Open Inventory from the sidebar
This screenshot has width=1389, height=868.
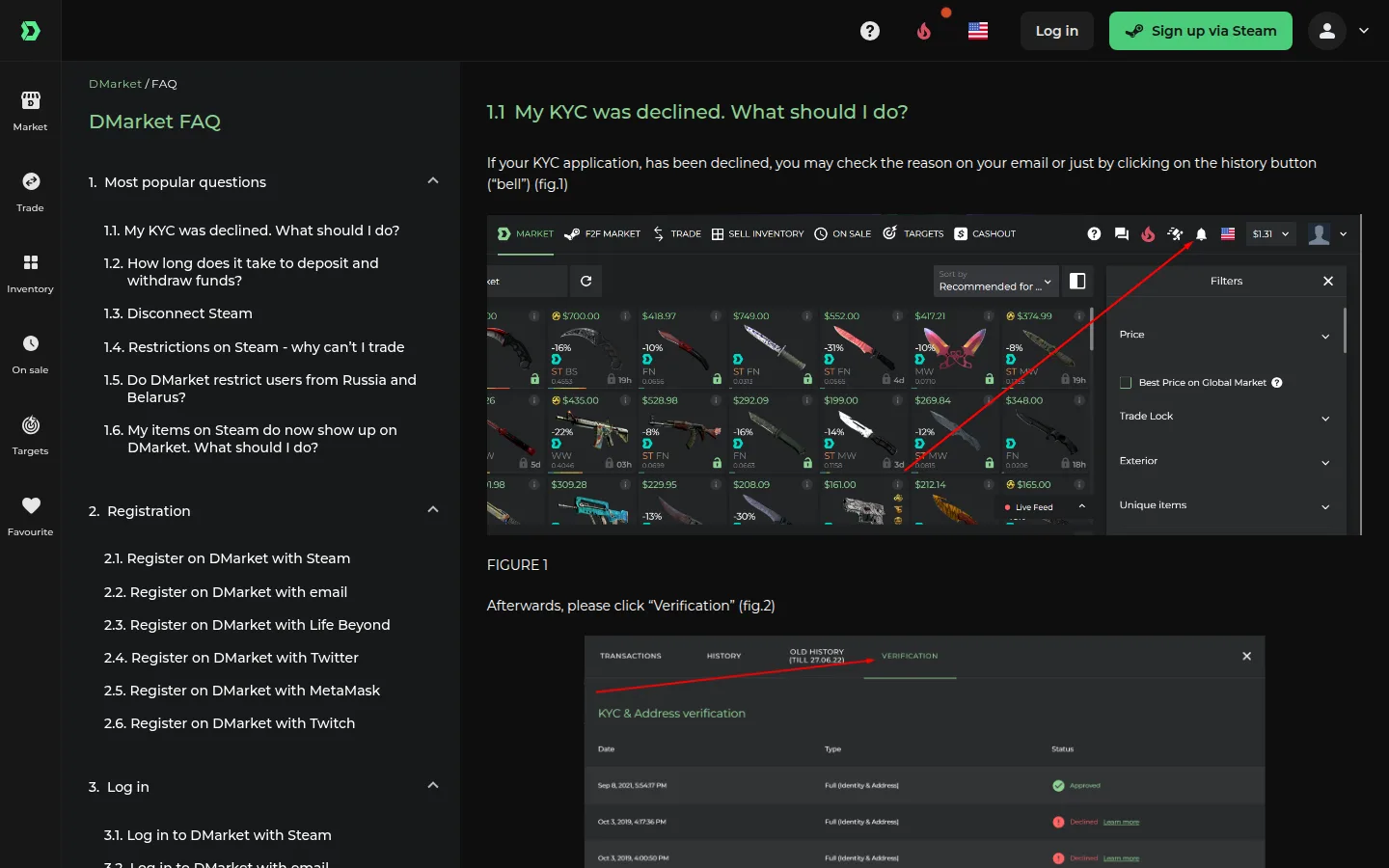[x=30, y=273]
